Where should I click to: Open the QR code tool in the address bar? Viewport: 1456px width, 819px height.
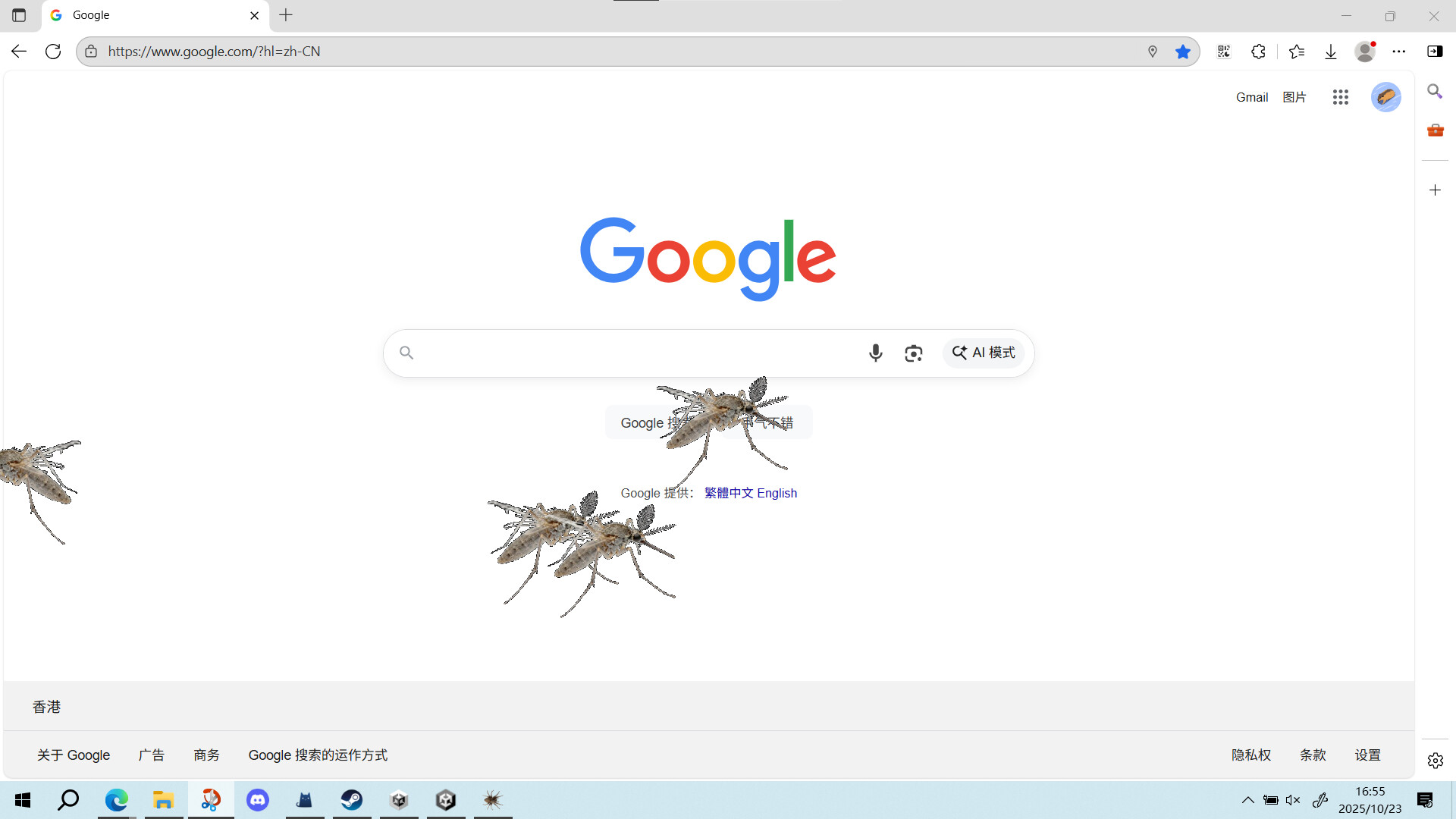click(1223, 51)
